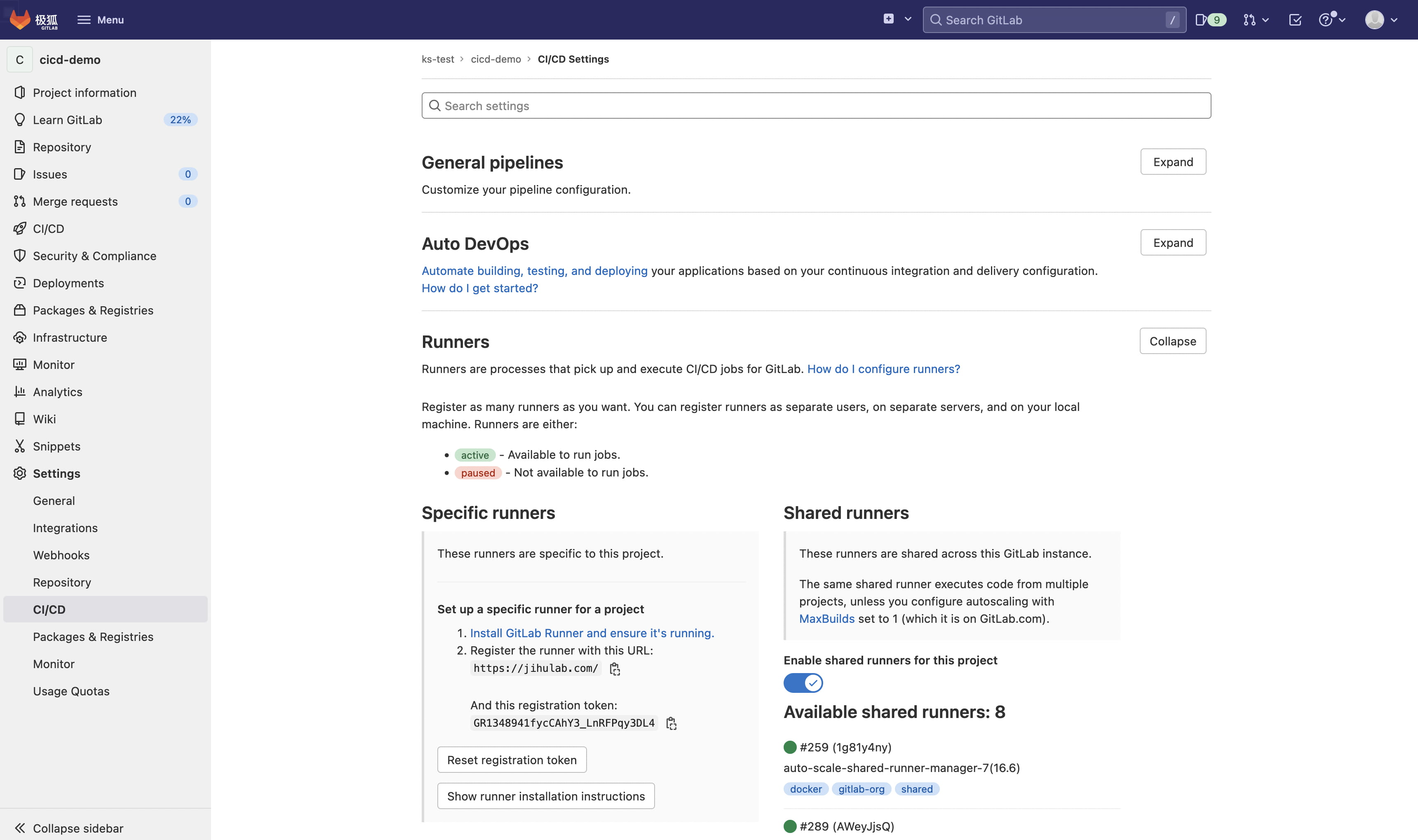Open Snippets in the sidebar
Image resolution: width=1418 pixels, height=840 pixels.
point(56,446)
